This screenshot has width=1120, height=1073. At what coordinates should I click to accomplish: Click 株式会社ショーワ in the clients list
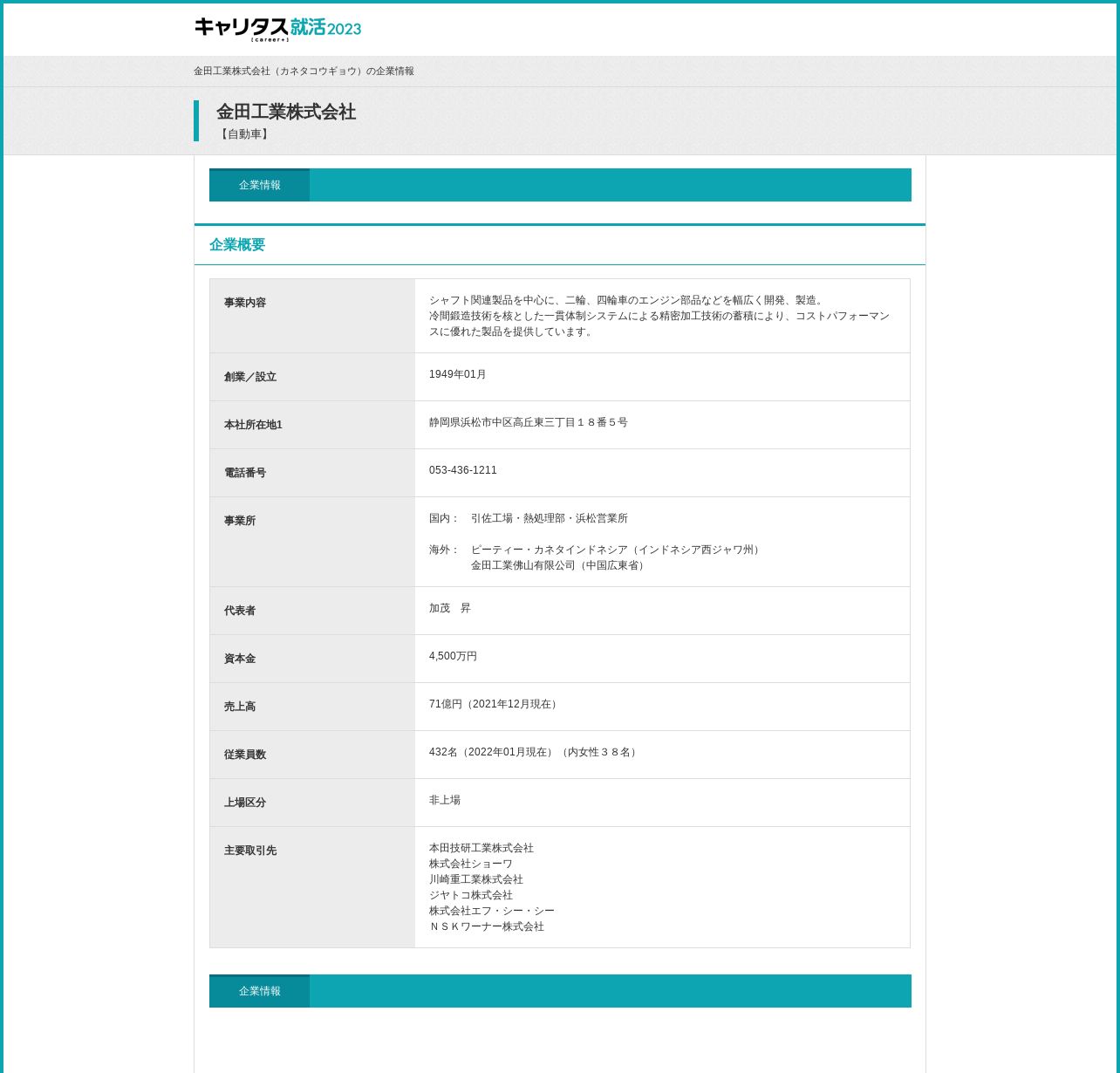471,864
